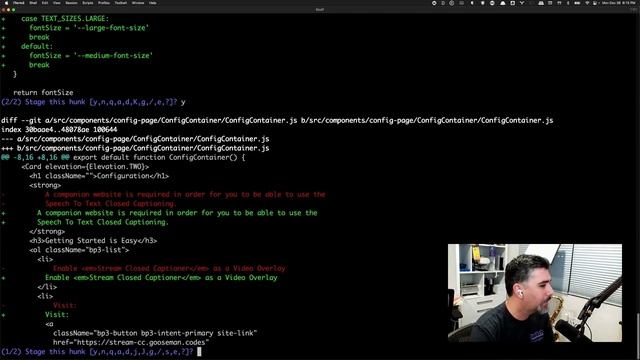Click the opening '<strong>' tag line
The image size is (640, 360).
pos(45,185)
